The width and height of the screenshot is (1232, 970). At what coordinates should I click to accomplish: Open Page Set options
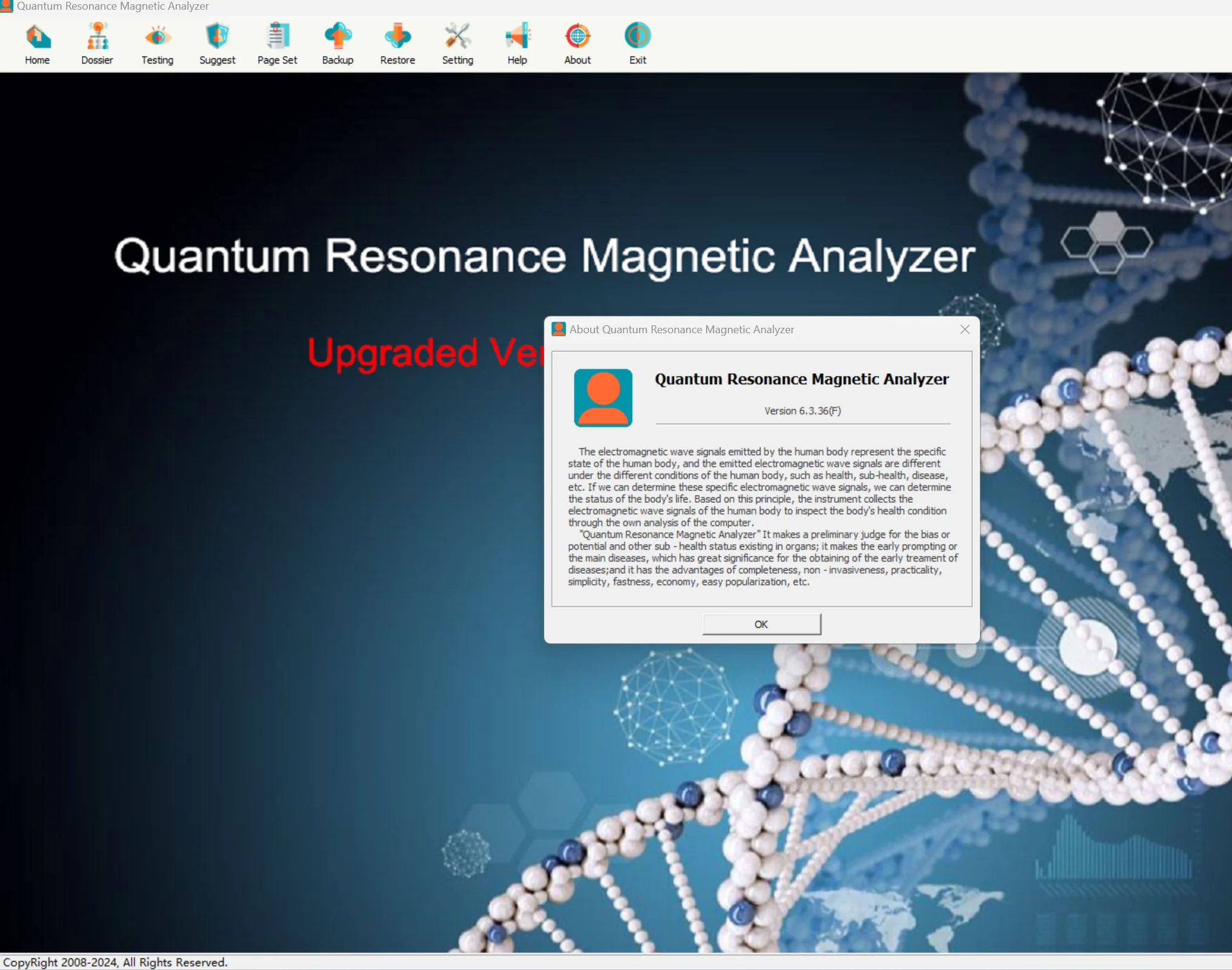tap(277, 42)
